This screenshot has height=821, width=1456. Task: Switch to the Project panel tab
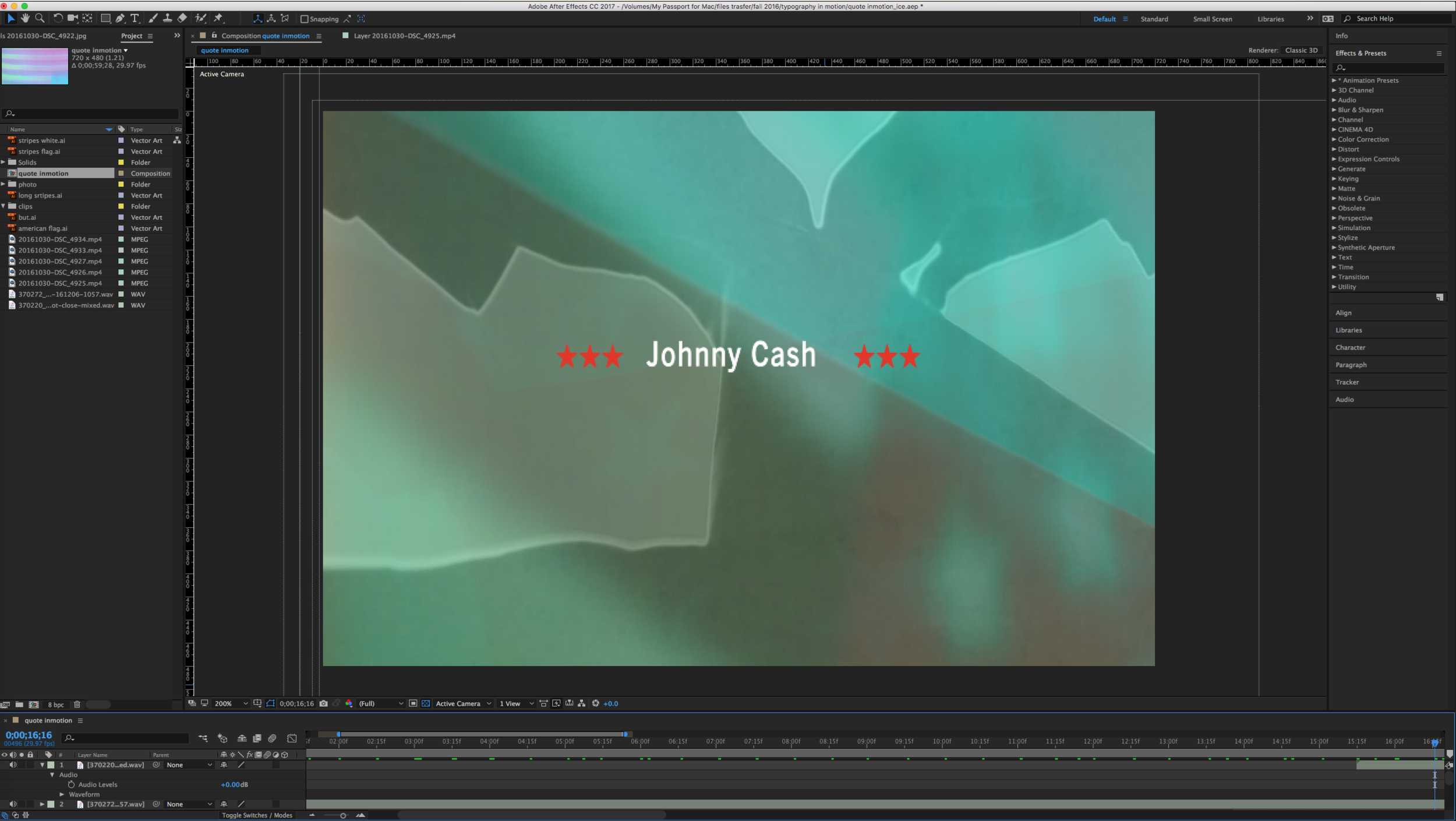pos(132,36)
